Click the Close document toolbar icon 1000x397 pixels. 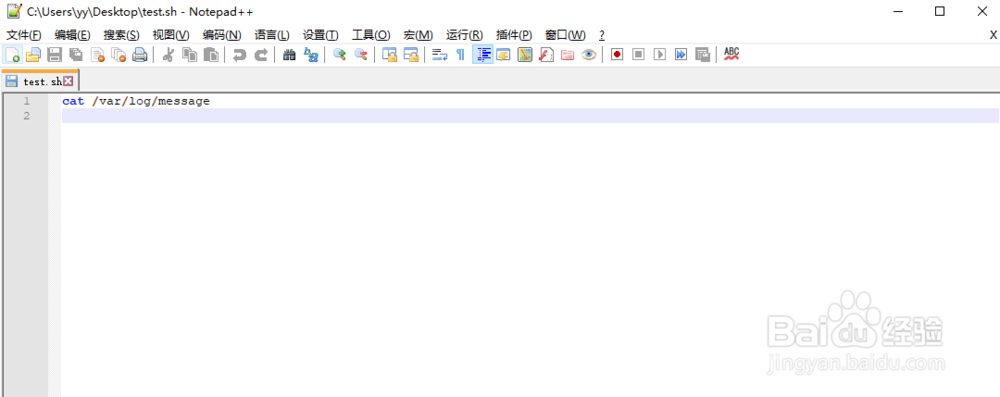click(98, 55)
